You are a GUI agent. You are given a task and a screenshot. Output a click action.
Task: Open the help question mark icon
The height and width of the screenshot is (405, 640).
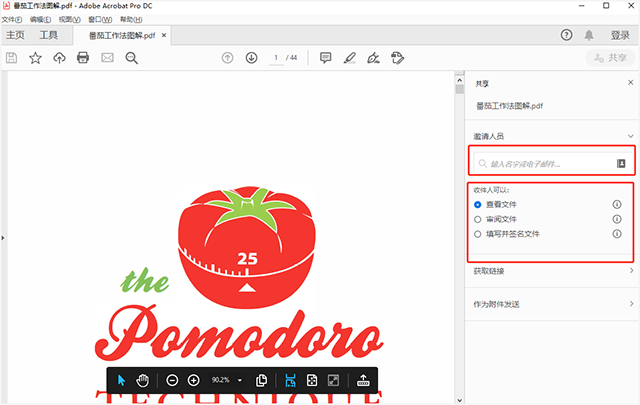click(566, 35)
